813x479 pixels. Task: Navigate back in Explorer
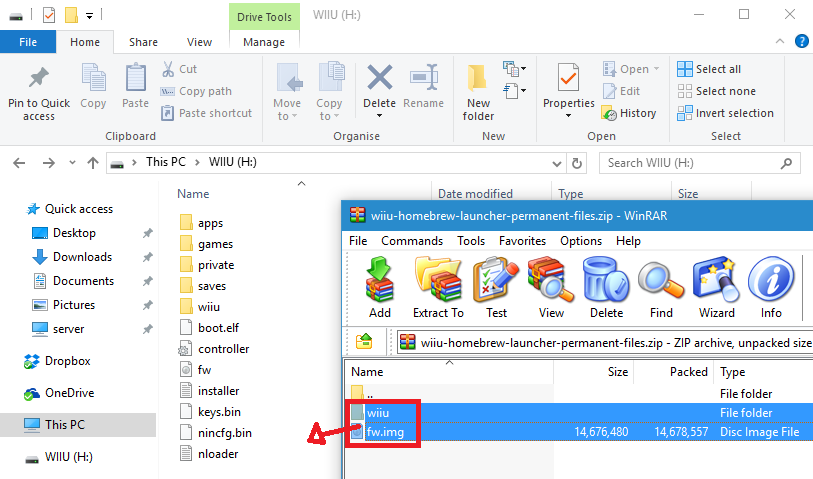tap(19, 163)
